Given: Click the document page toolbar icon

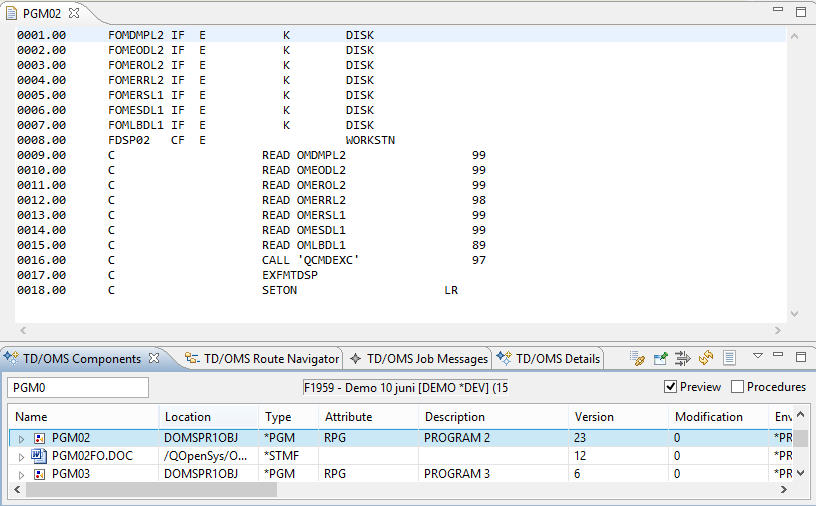Looking at the screenshot, I should point(729,357).
